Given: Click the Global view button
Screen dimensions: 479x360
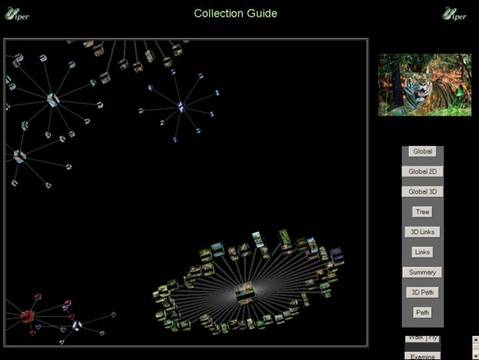Looking at the screenshot, I should (422, 151).
